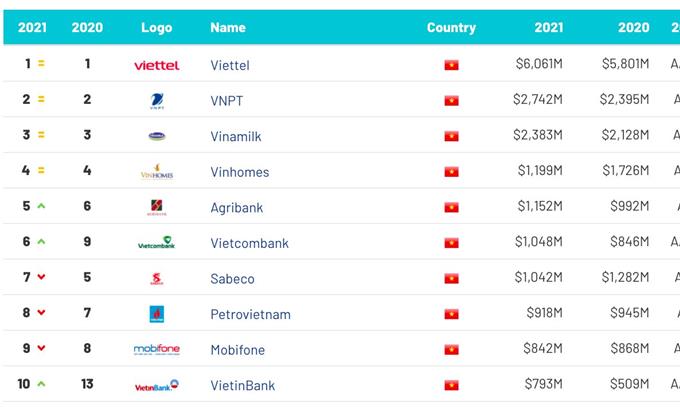This screenshot has width=680, height=408.
Task: Follow the Vietcombank name link
Action: pyautogui.click(x=249, y=243)
